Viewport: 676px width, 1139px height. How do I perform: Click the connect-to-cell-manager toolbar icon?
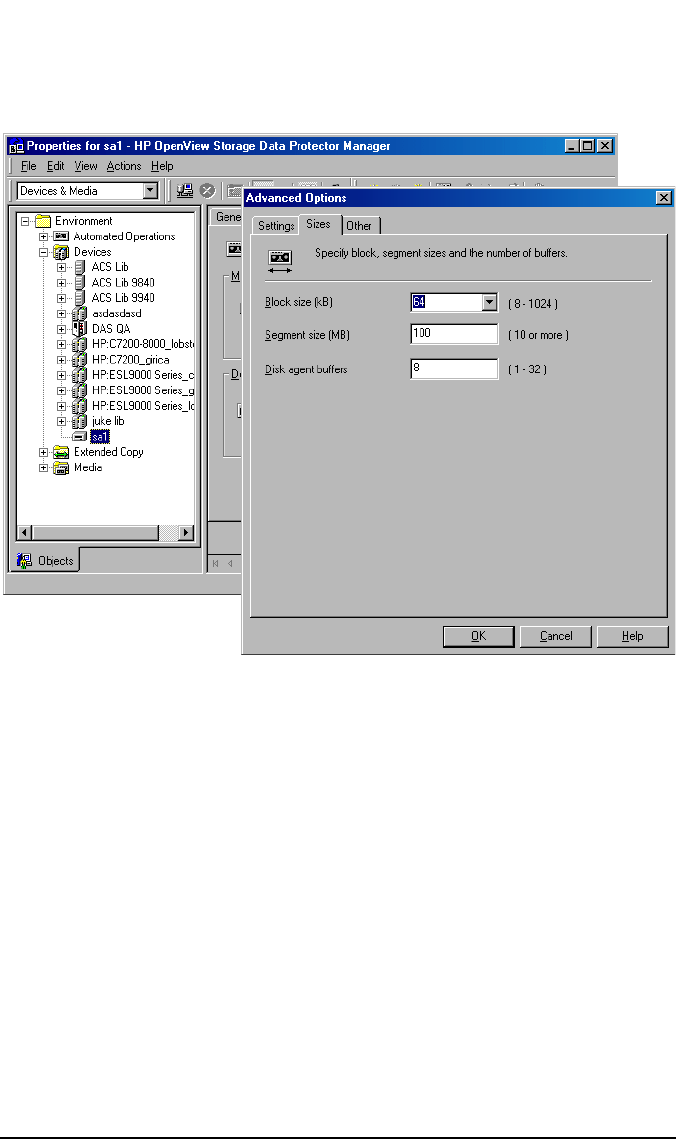(x=185, y=190)
